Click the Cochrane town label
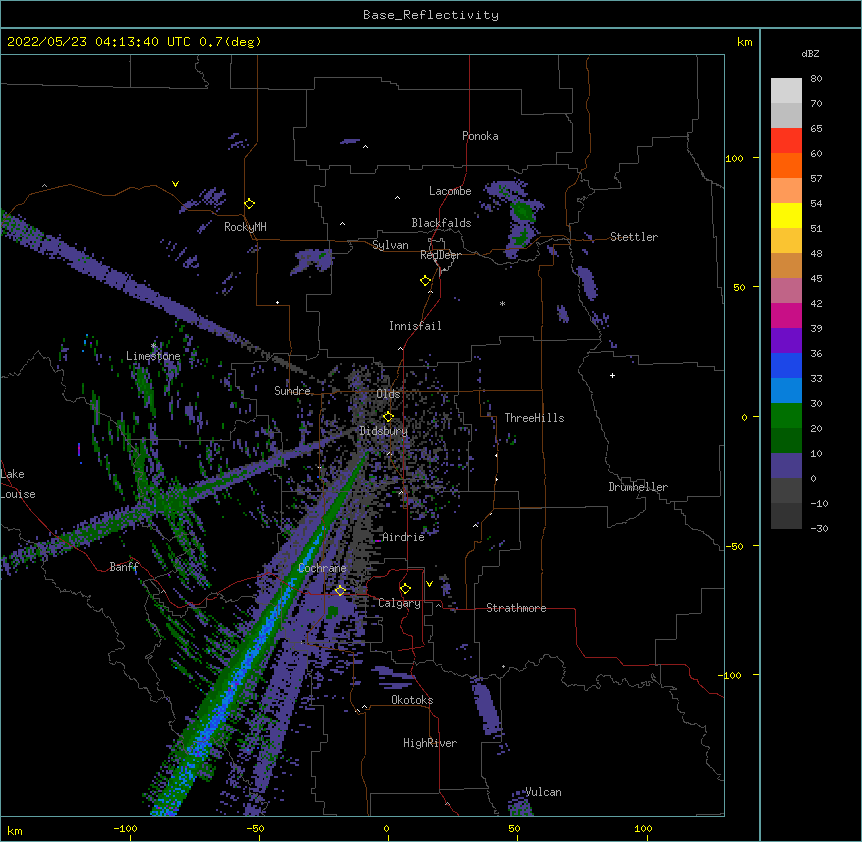 (x=322, y=568)
